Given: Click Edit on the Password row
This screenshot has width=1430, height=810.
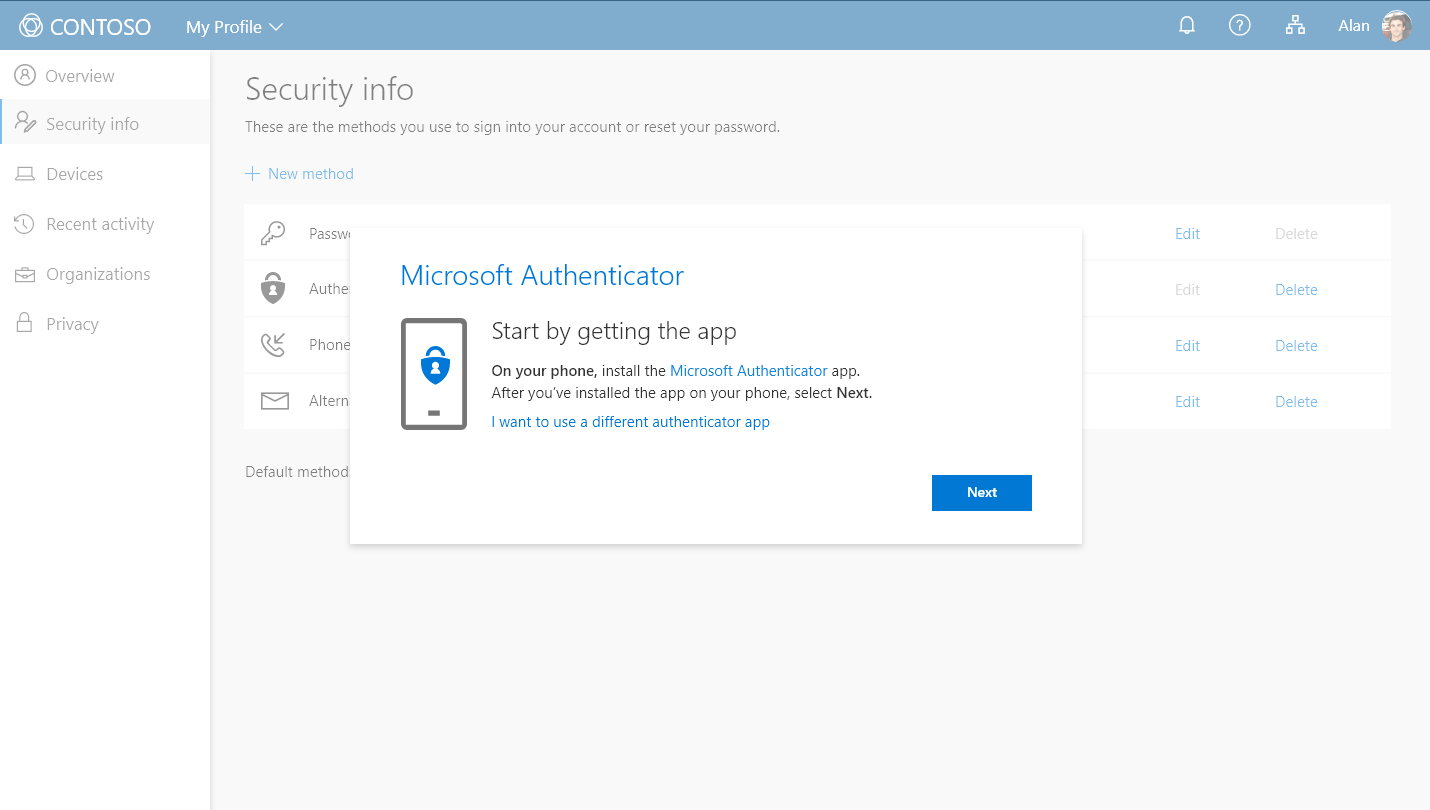Looking at the screenshot, I should pos(1187,233).
